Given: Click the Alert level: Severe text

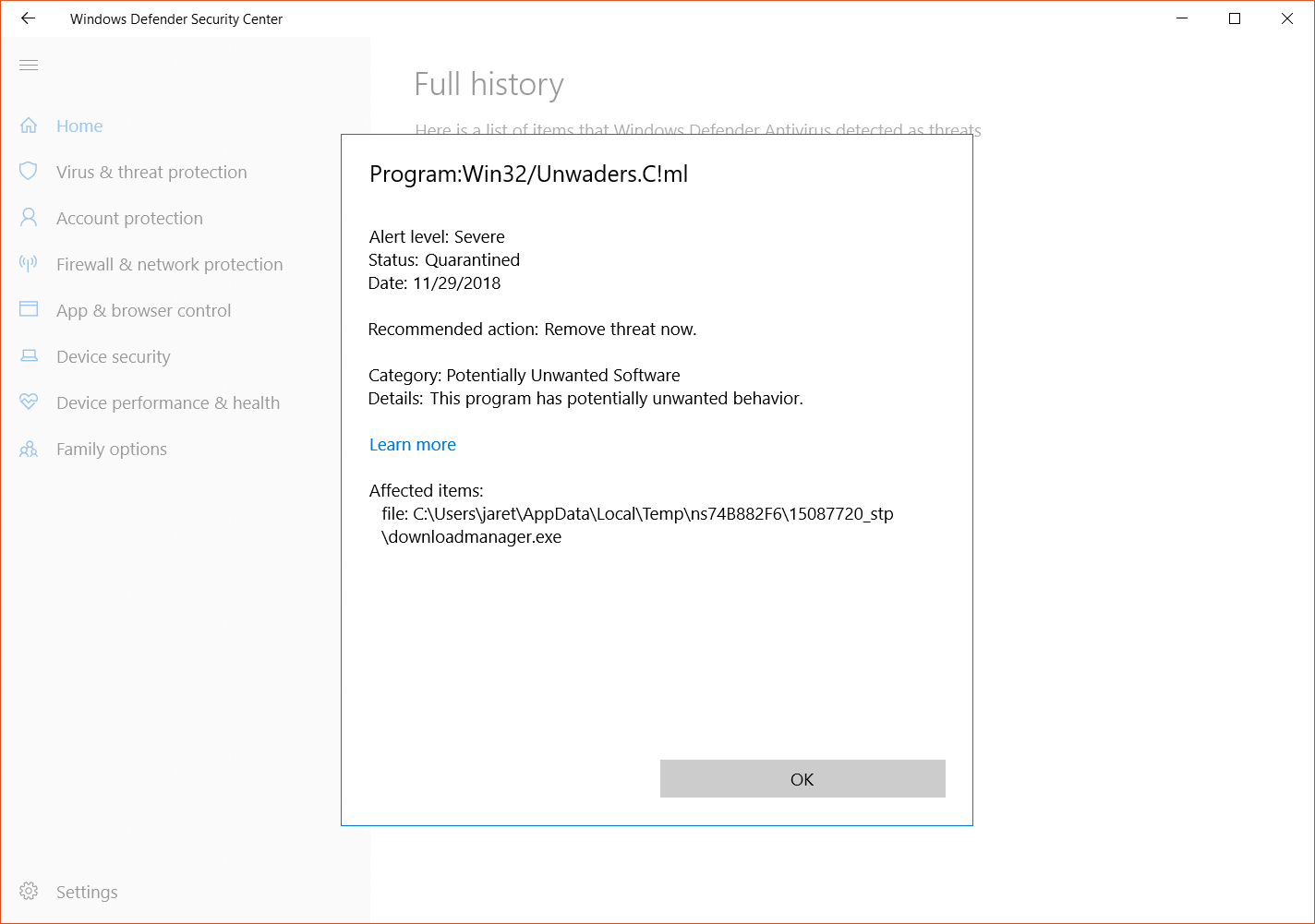Looking at the screenshot, I should tap(437, 236).
